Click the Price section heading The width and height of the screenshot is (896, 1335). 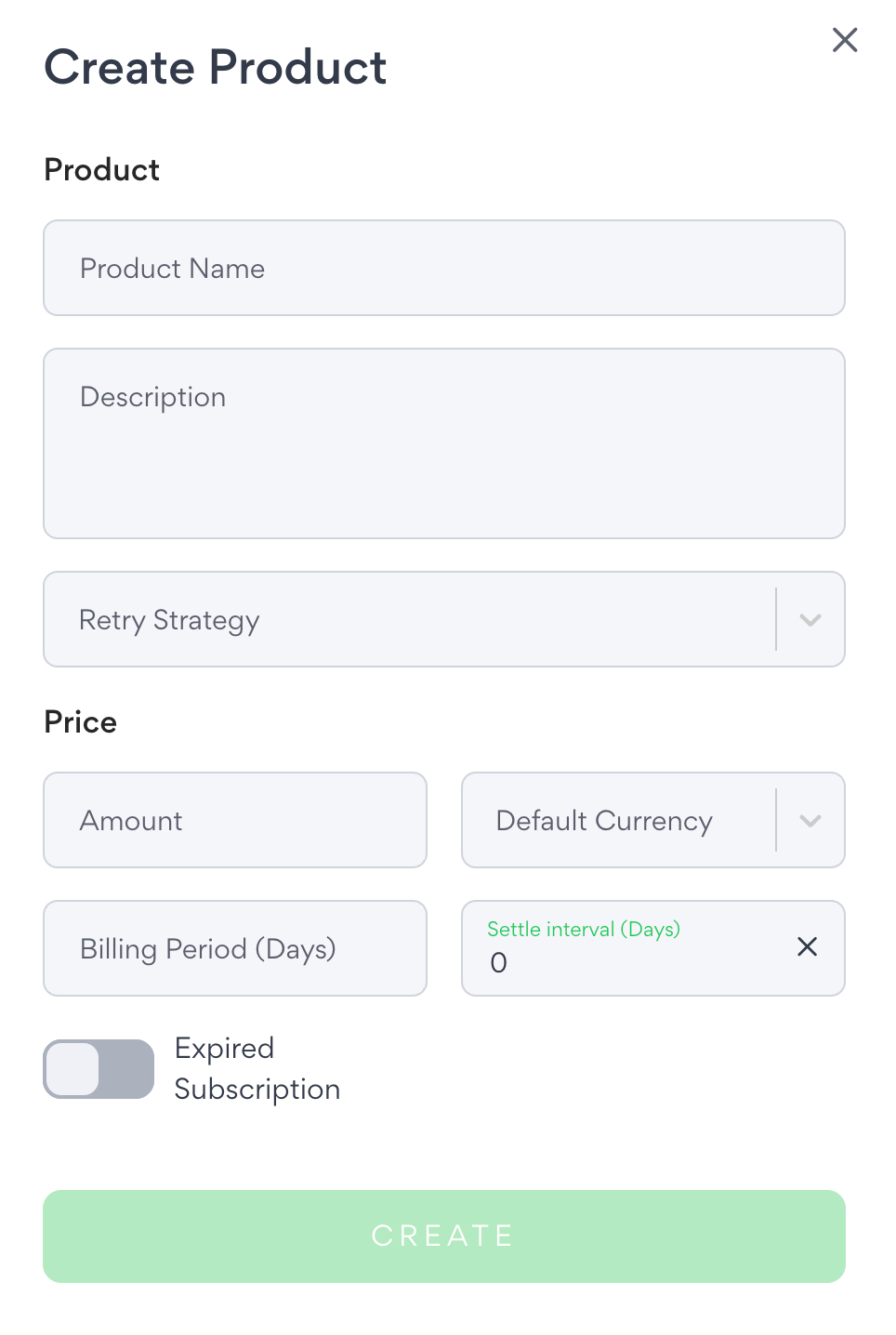point(81,722)
